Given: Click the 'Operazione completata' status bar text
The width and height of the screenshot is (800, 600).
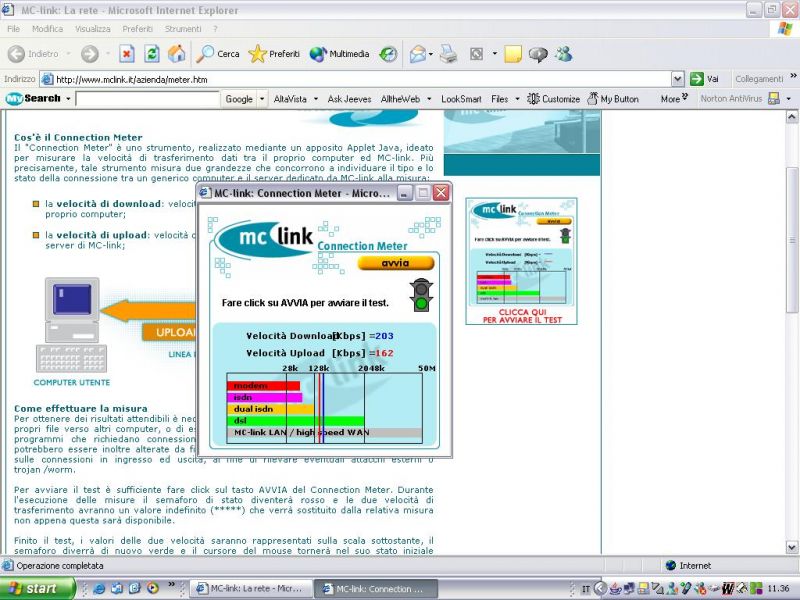Looking at the screenshot, I should 60,565.
